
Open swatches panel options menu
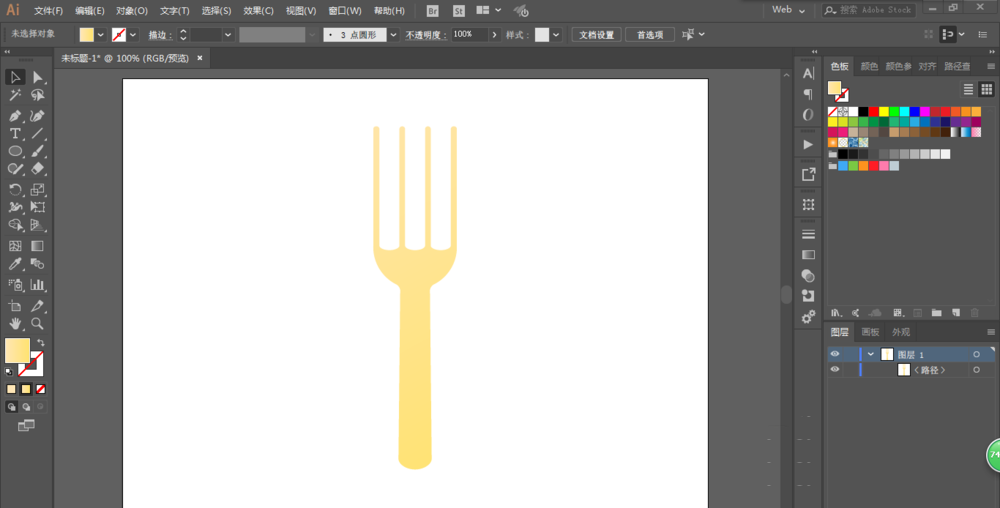pos(990,66)
